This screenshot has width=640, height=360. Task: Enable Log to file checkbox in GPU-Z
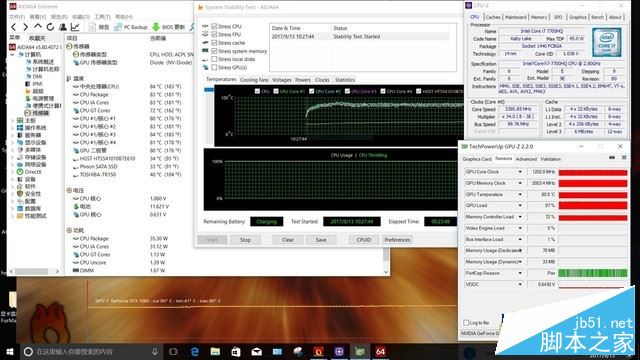[466, 323]
